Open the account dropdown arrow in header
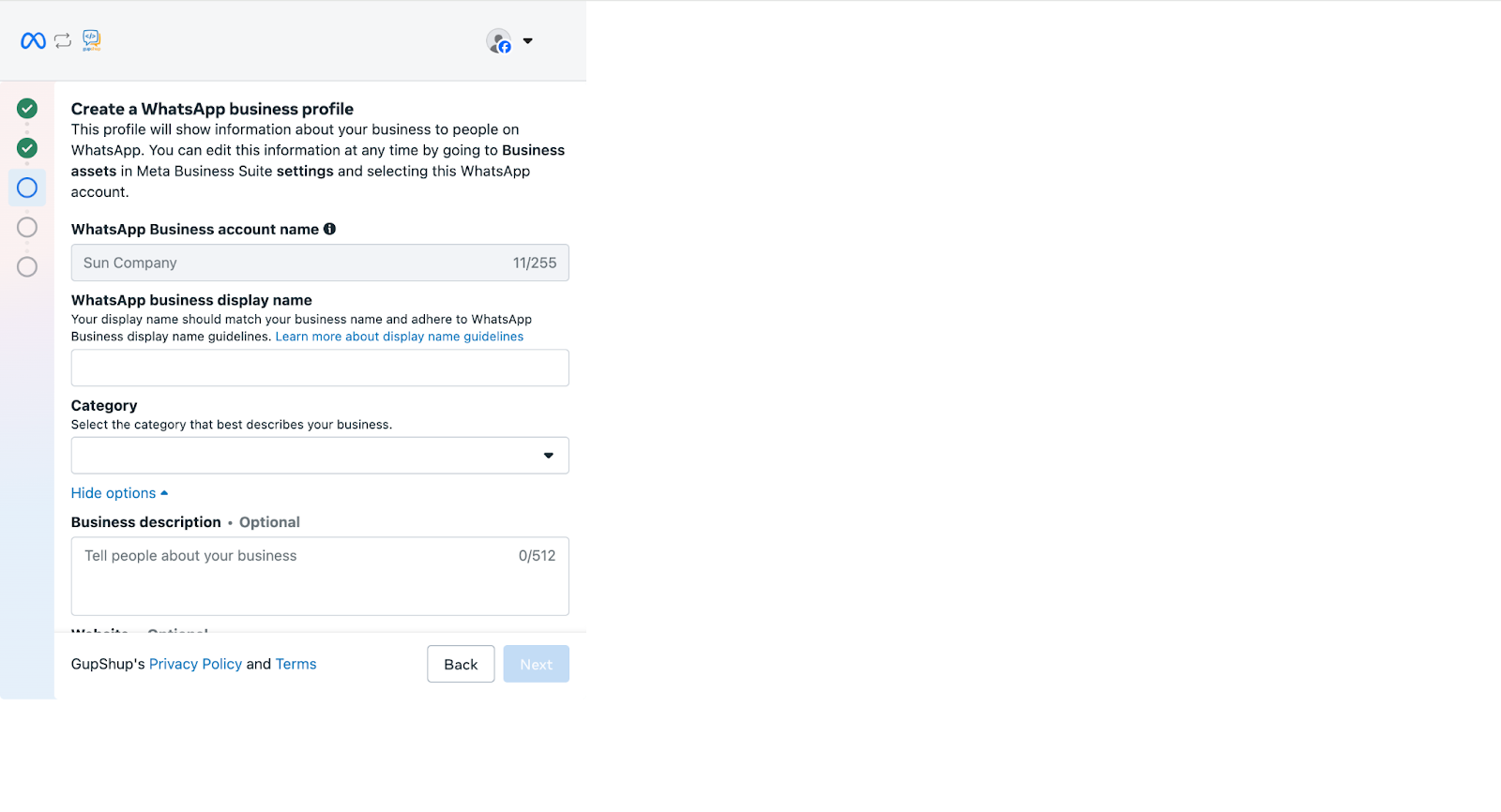Viewport: 1501px width, 812px height. [x=528, y=41]
